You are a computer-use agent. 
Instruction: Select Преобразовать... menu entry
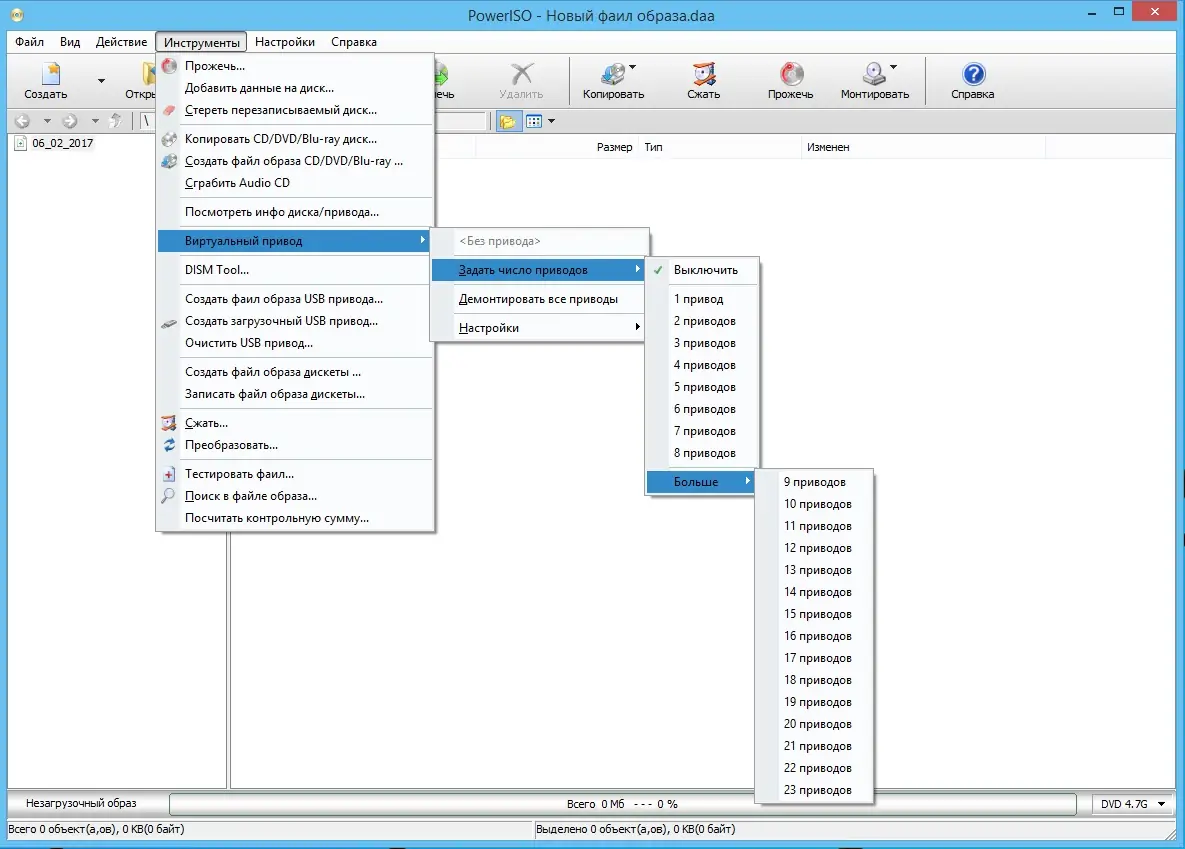pyautogui.click(x=295, y=445)
